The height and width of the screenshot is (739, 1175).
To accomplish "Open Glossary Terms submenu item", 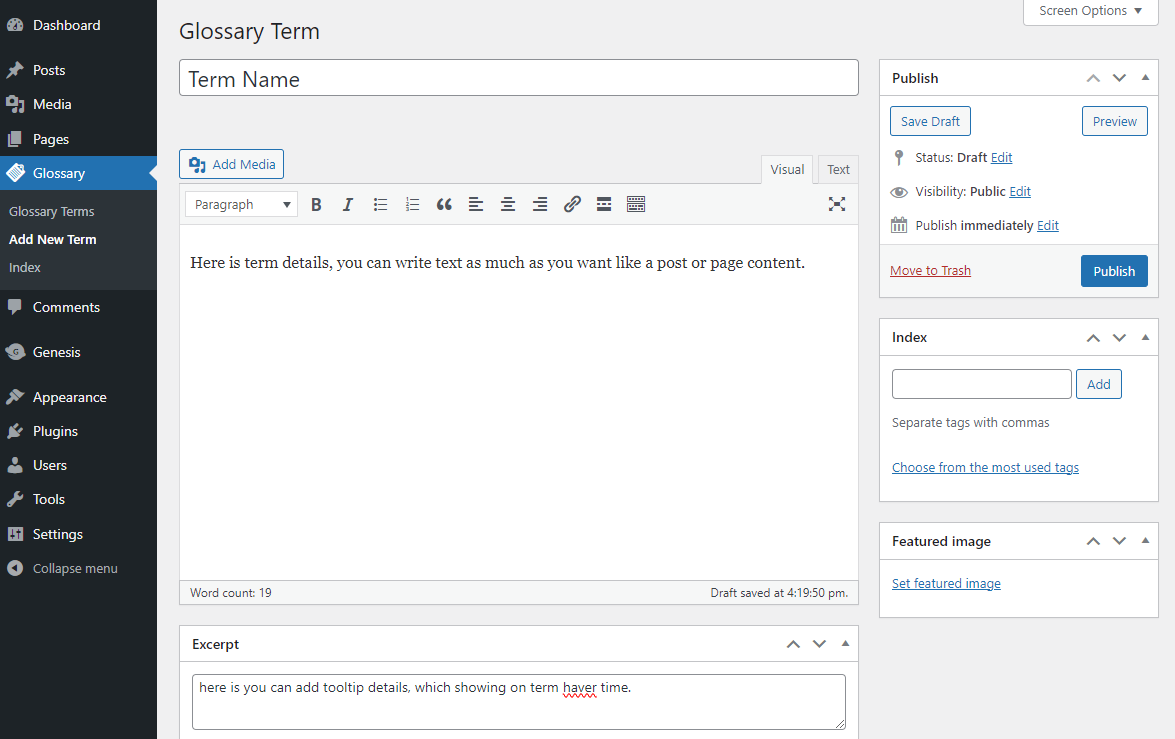I will pos(52,211).
